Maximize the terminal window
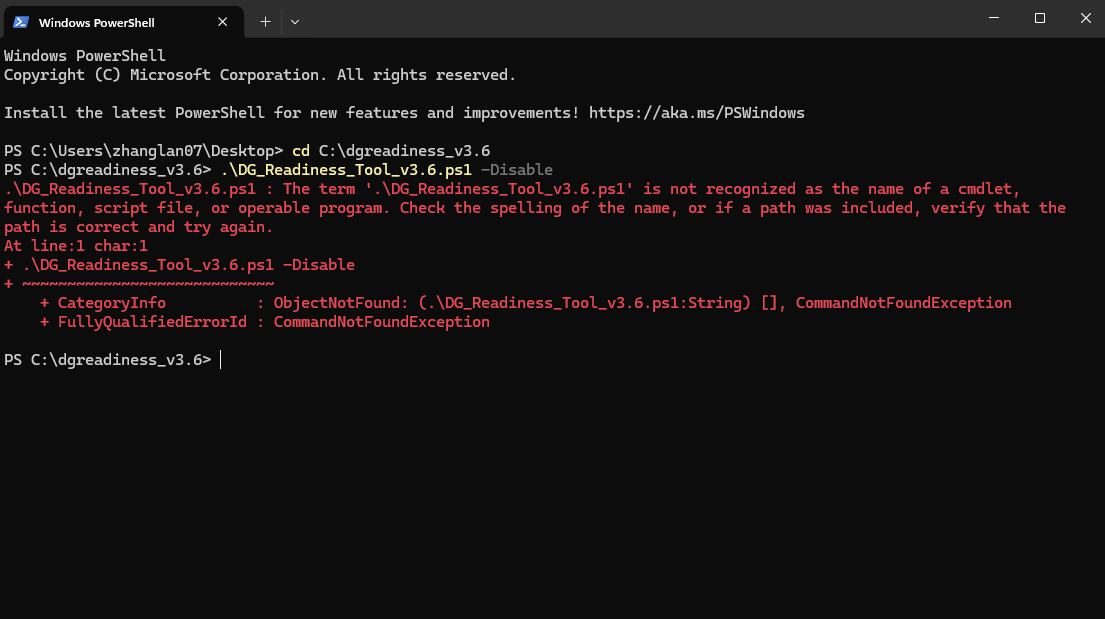 1039,18
